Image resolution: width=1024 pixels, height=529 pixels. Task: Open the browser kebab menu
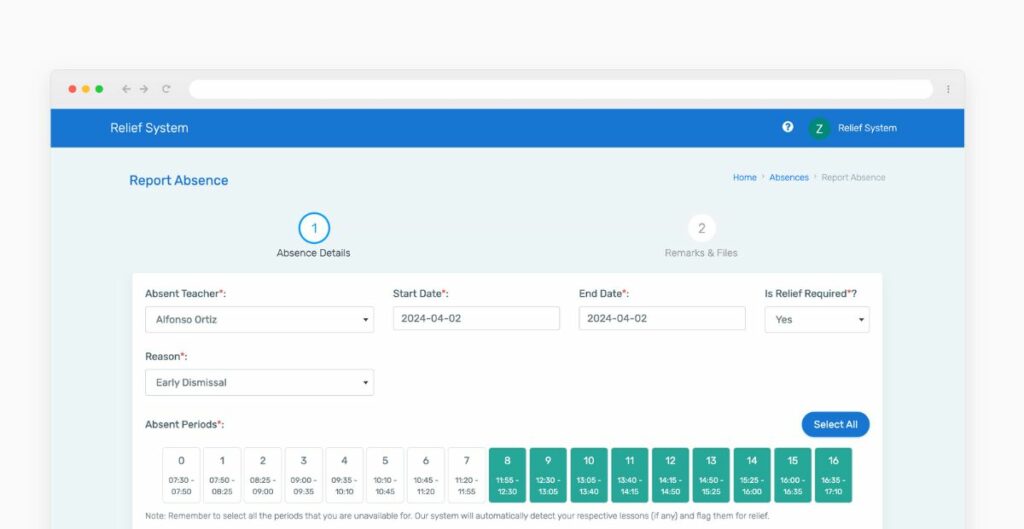(948, 89)
